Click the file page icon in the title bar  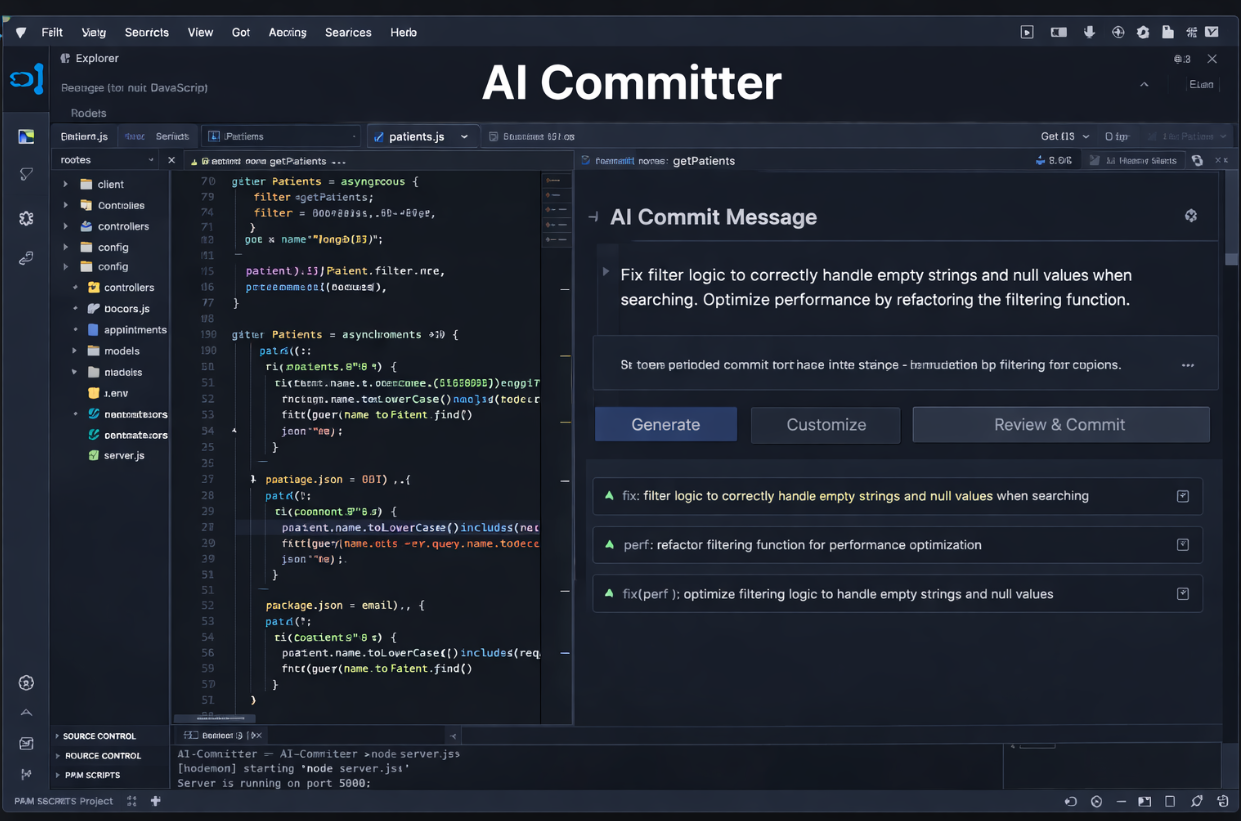click(1166, 32)
